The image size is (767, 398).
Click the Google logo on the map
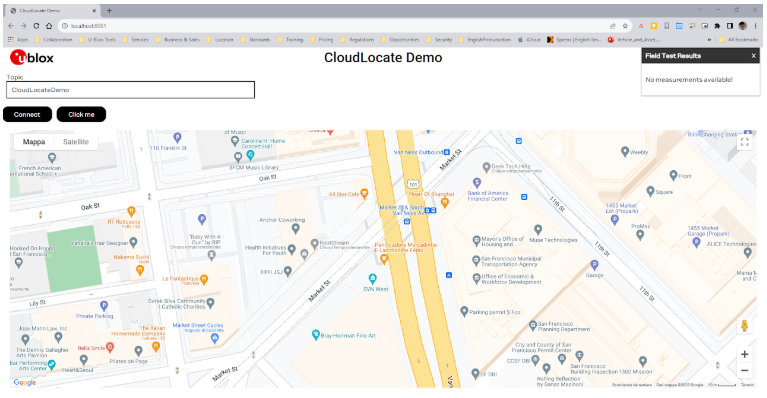24,382
